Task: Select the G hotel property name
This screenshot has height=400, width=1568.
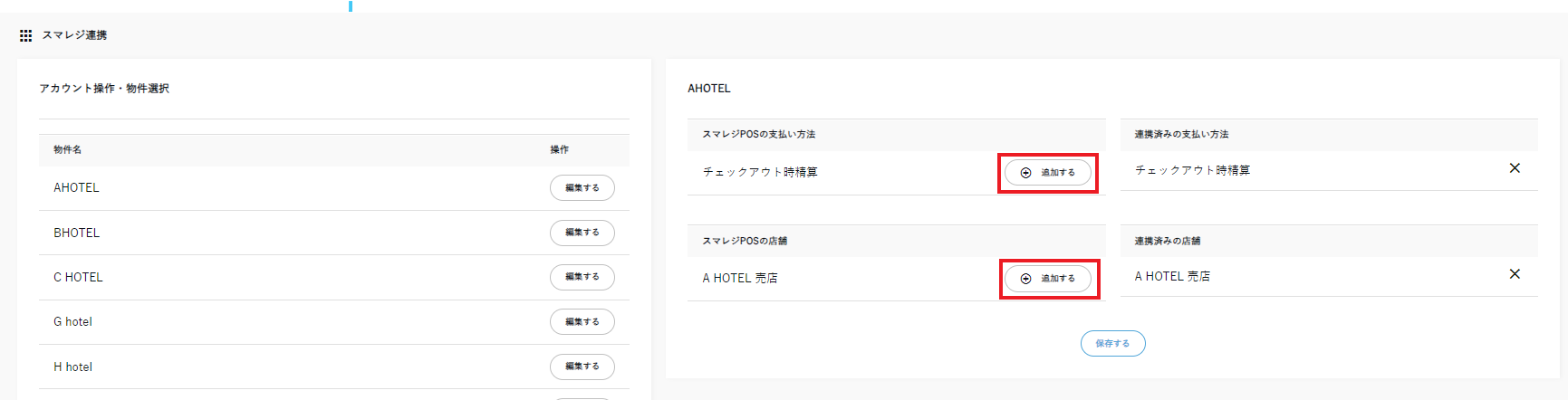Action: pos(72,322)
